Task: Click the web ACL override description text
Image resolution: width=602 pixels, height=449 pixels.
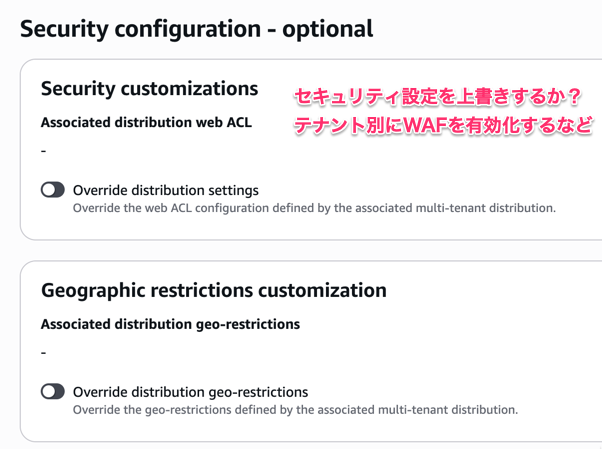Action: coord(314,209)
